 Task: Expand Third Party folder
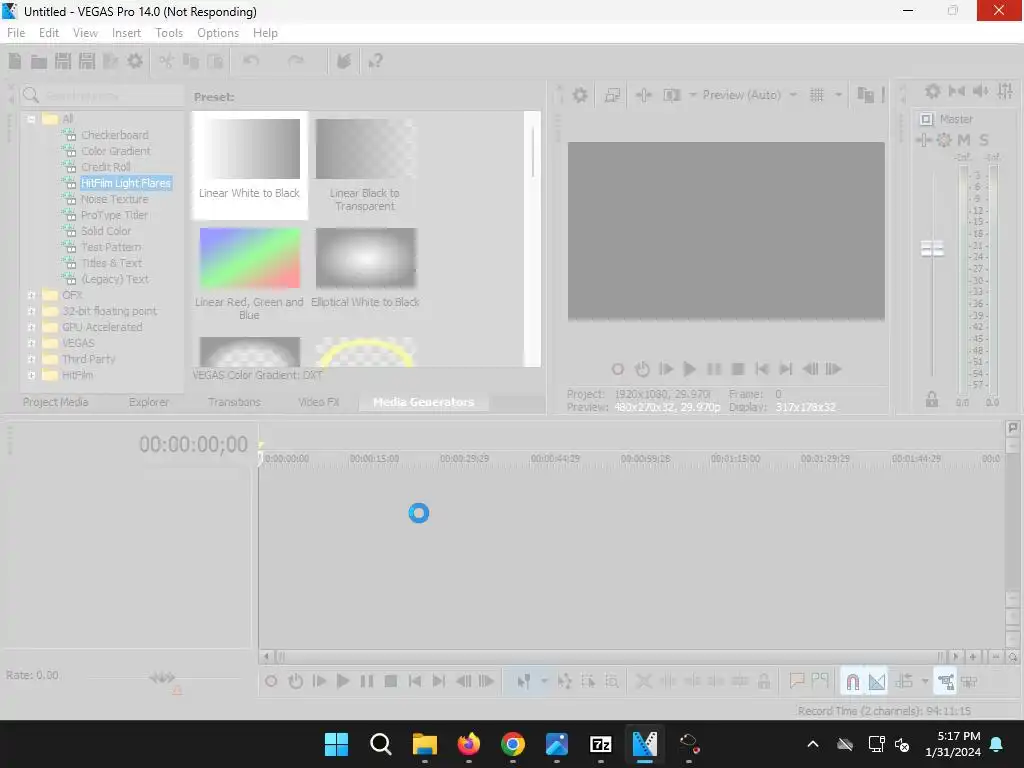(x=31, y=359)
